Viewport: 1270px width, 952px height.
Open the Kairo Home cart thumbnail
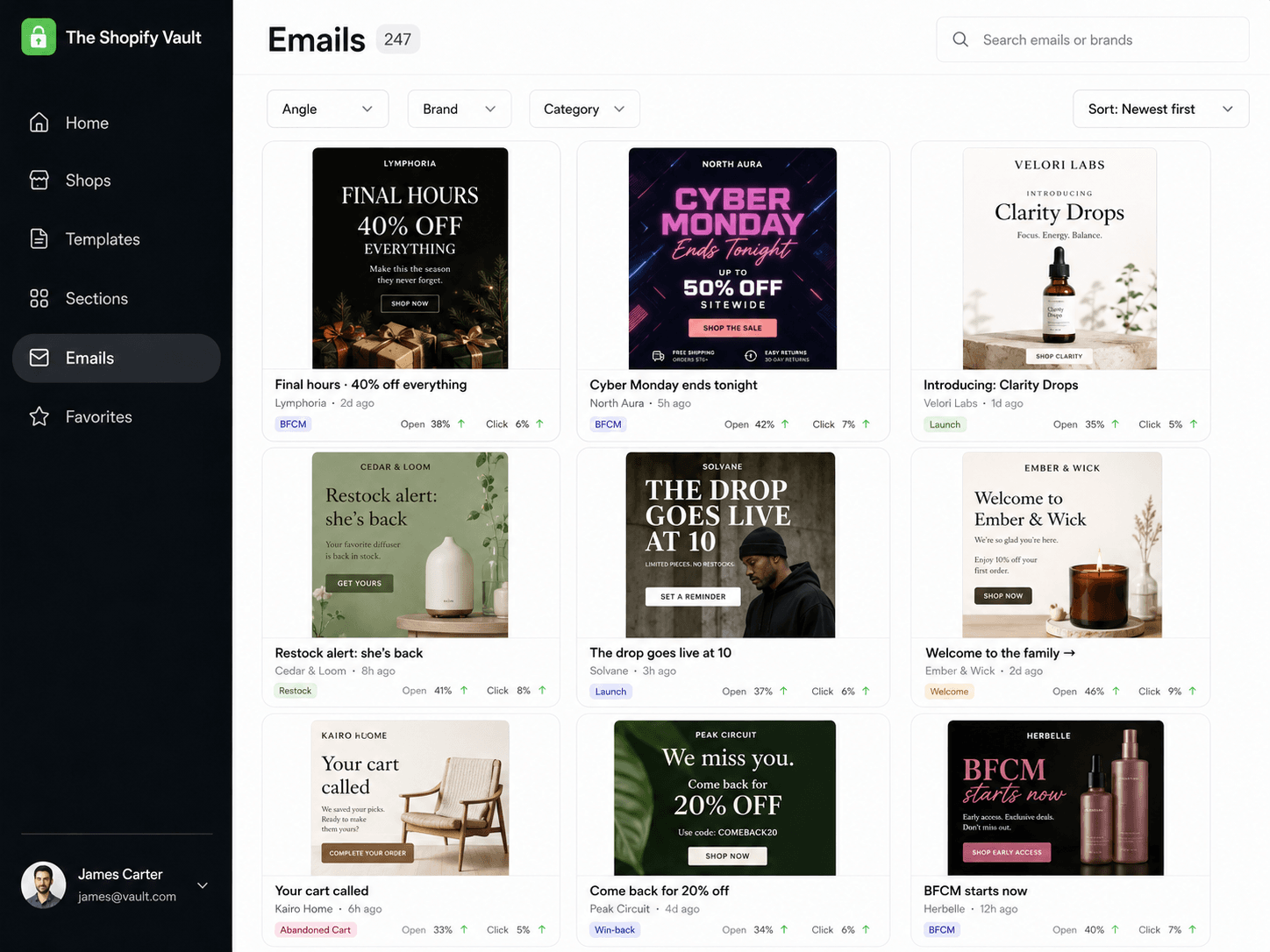click(410, 798)
